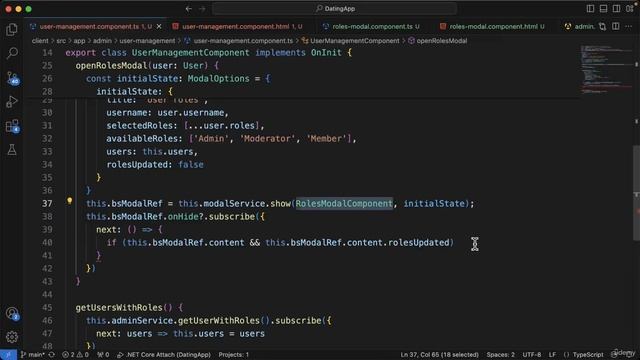Click line number 45 in gutter
The width and height of the screenshot is (640, 360).
coord(47,307)
